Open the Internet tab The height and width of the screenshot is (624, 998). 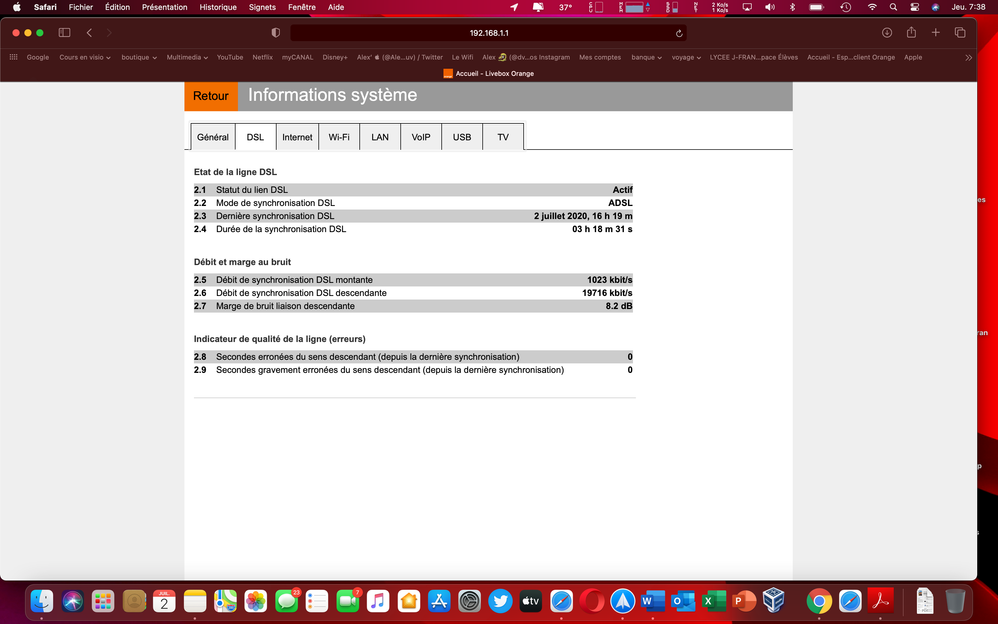pyautogui.click(x=297, y=137)
